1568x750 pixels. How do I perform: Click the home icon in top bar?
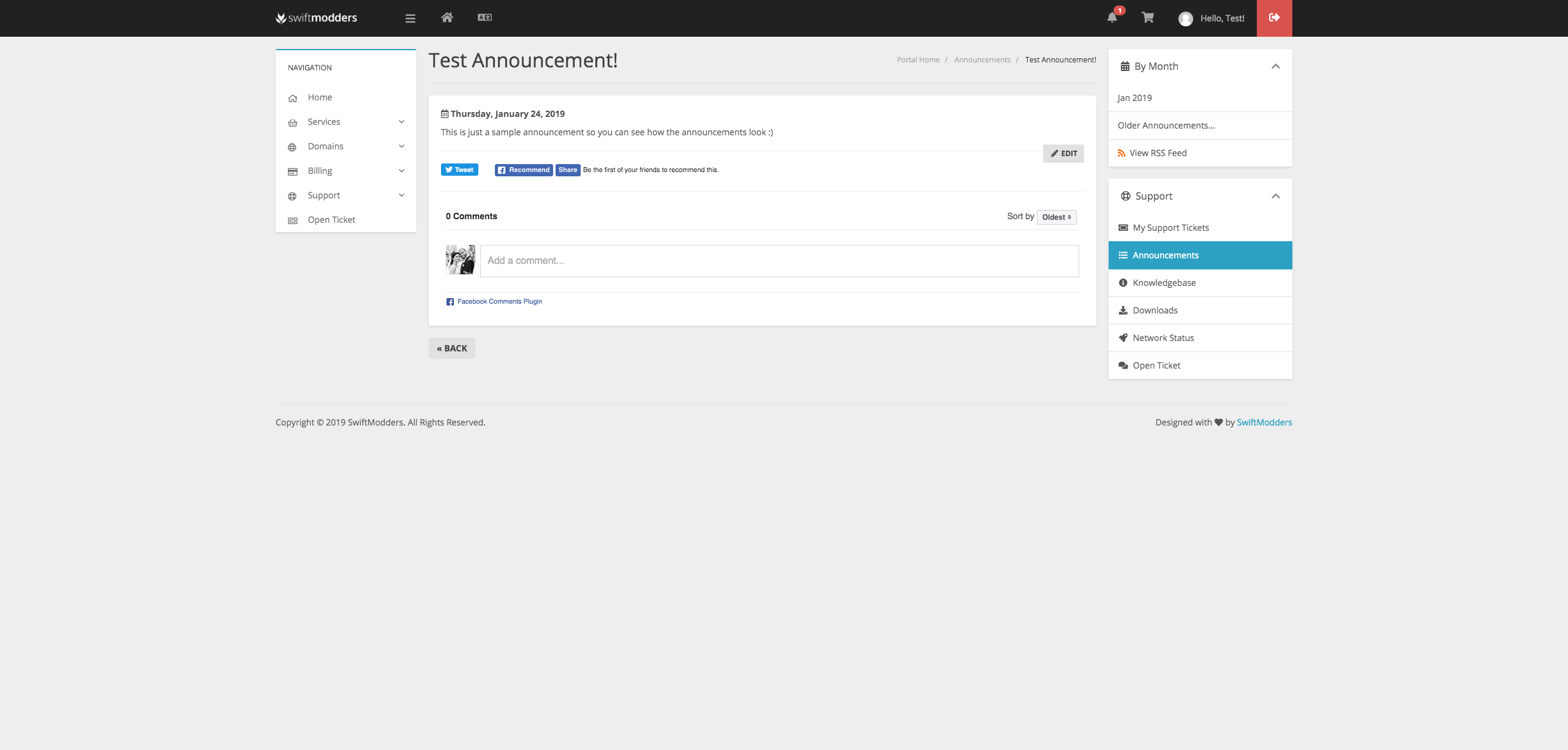pos(447,18)
